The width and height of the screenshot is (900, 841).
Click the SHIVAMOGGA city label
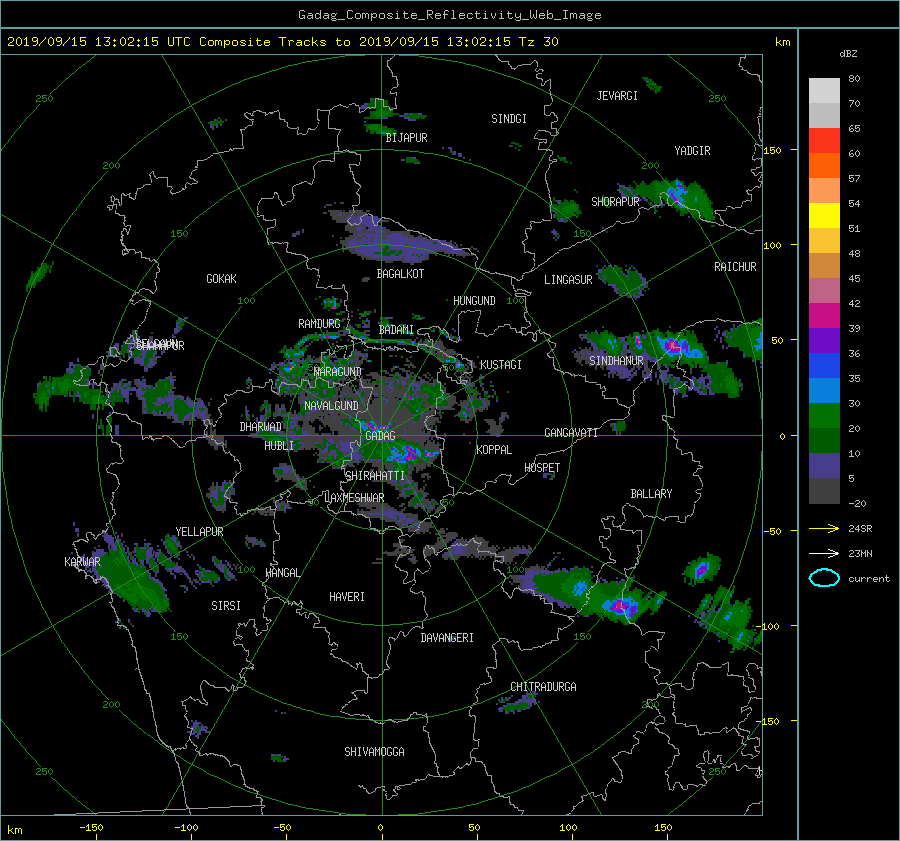click(x=374, y=752)
